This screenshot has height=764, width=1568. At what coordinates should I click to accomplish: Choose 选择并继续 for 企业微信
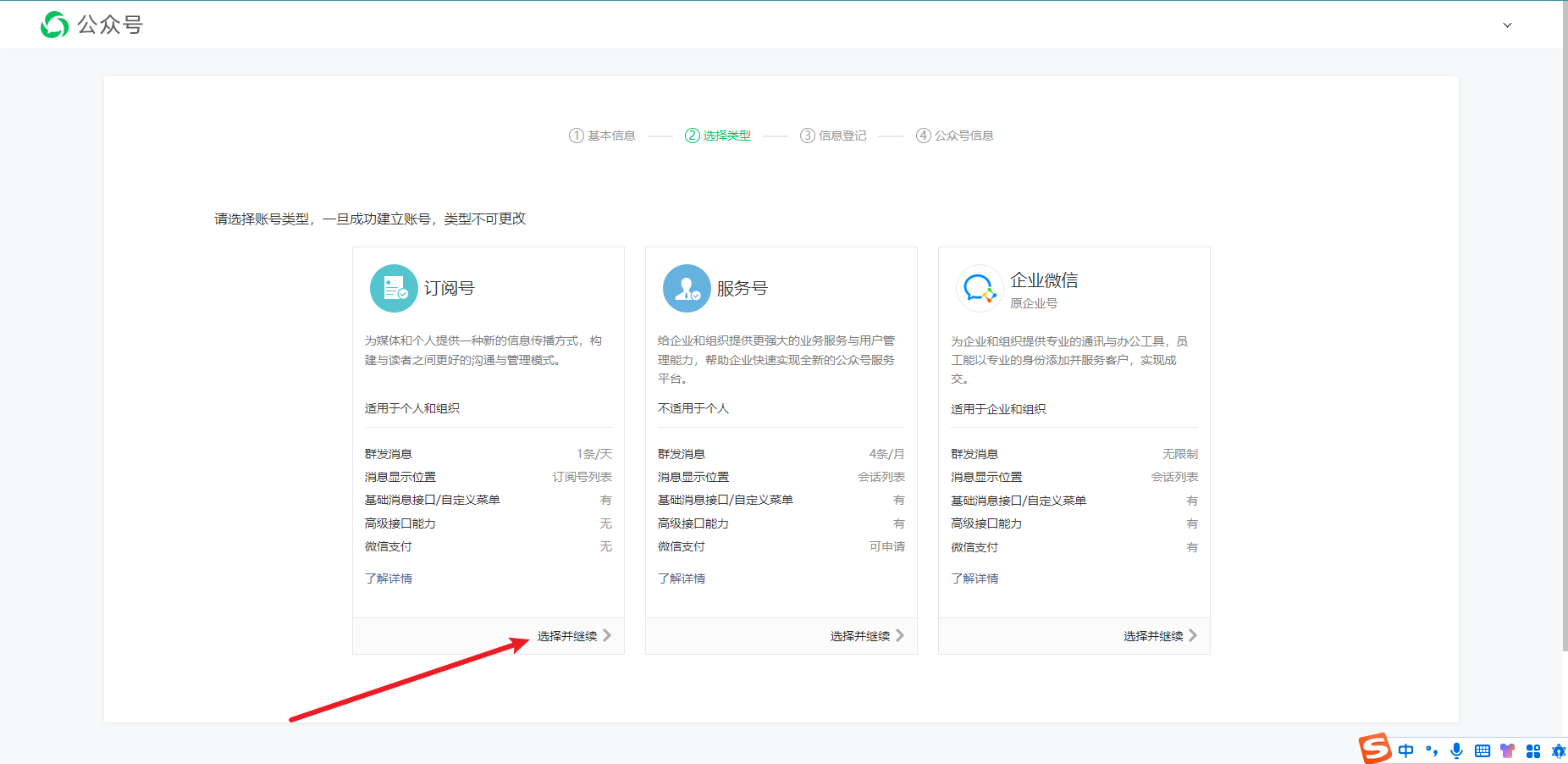coord(1153,636)
